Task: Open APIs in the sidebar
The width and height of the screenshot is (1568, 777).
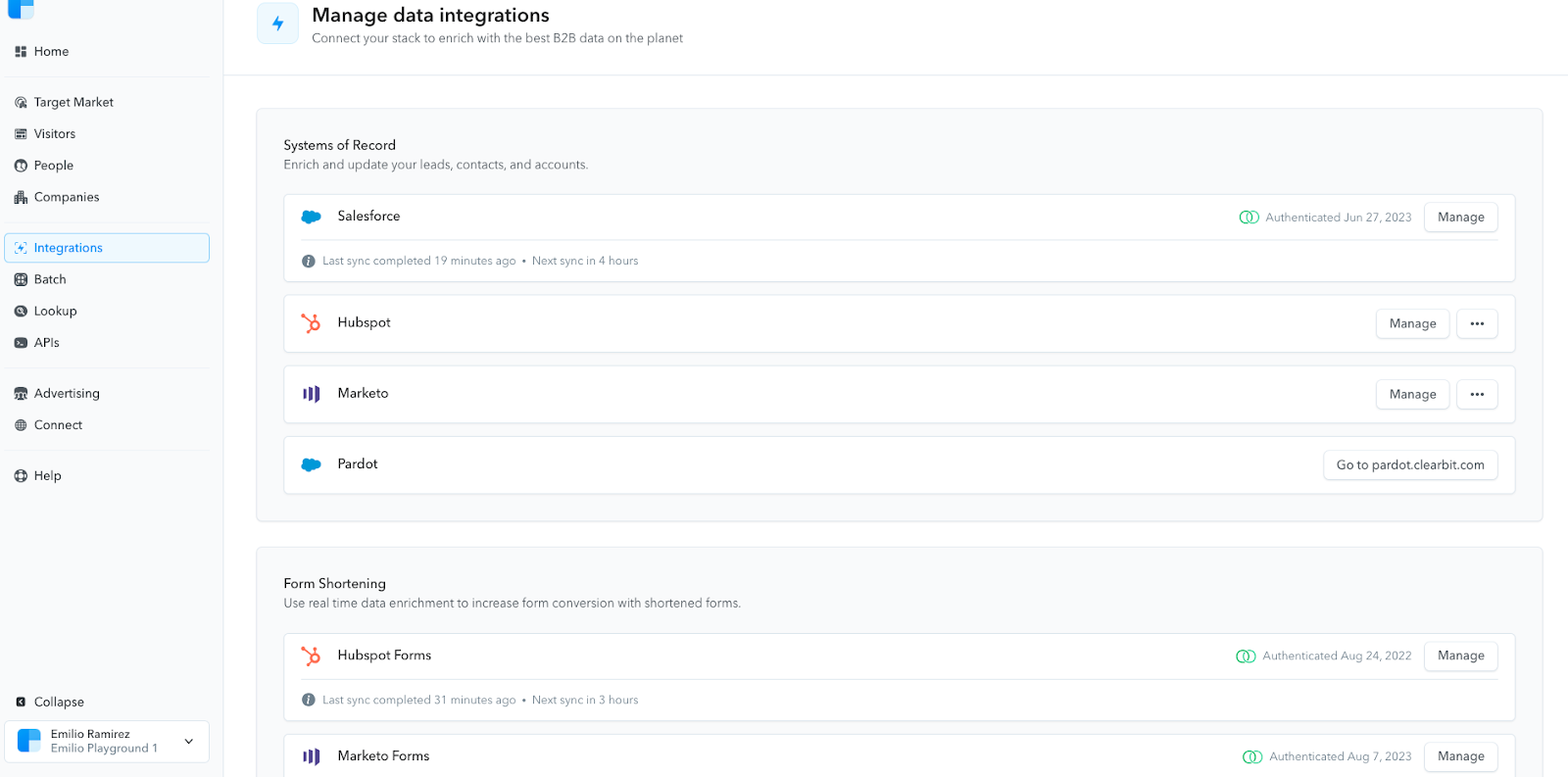Action: pyautogui.click(x=107, y=343)
